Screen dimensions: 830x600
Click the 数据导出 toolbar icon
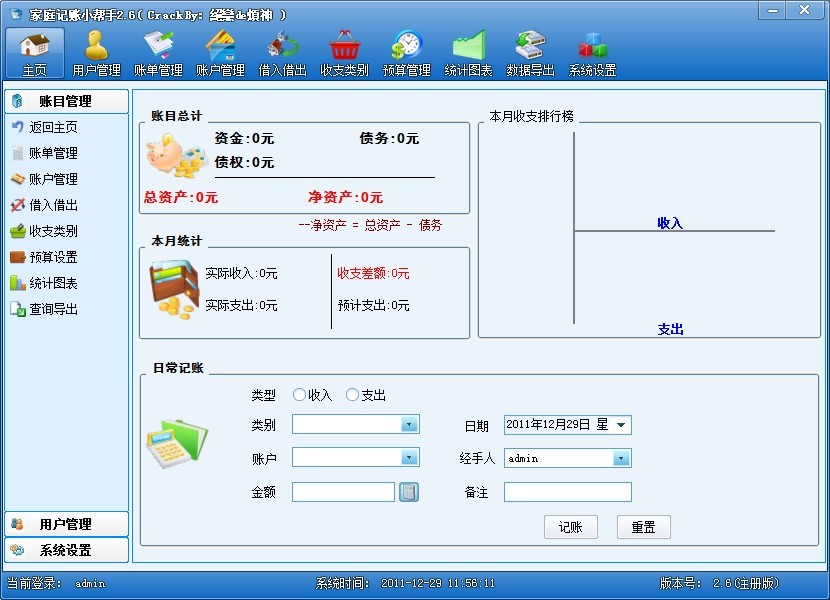(x=530, y=53)
